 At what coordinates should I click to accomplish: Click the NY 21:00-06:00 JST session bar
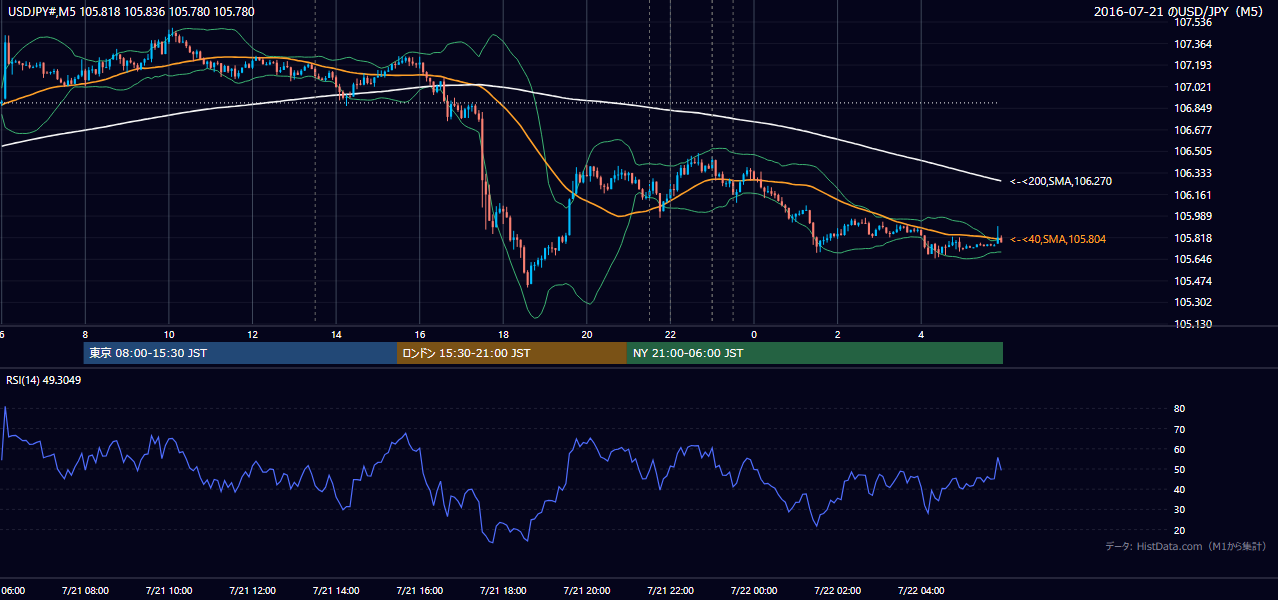pyautogui.click(x=815, y=353)
